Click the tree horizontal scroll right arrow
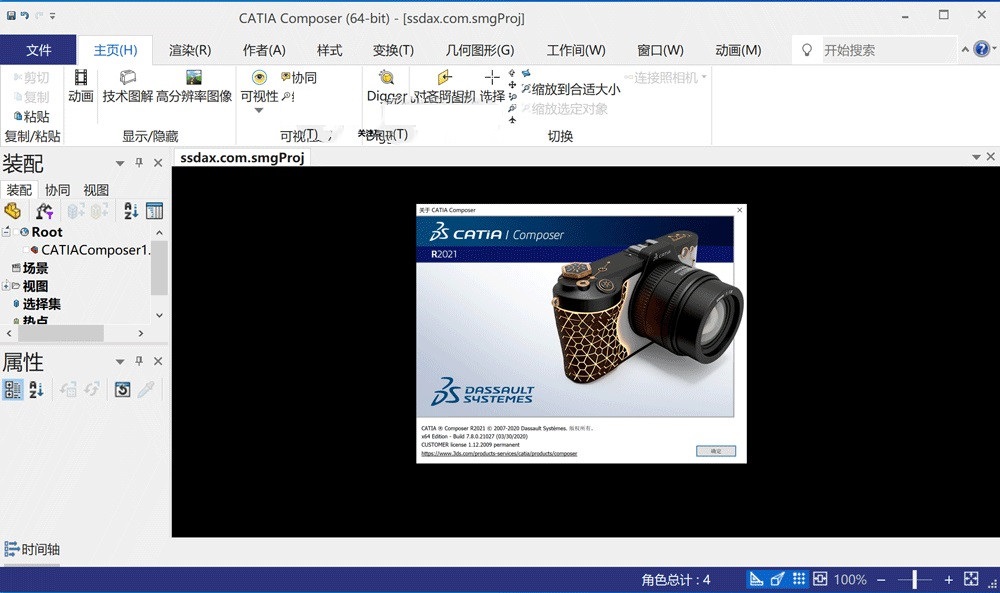 click(x=141, y=333)
